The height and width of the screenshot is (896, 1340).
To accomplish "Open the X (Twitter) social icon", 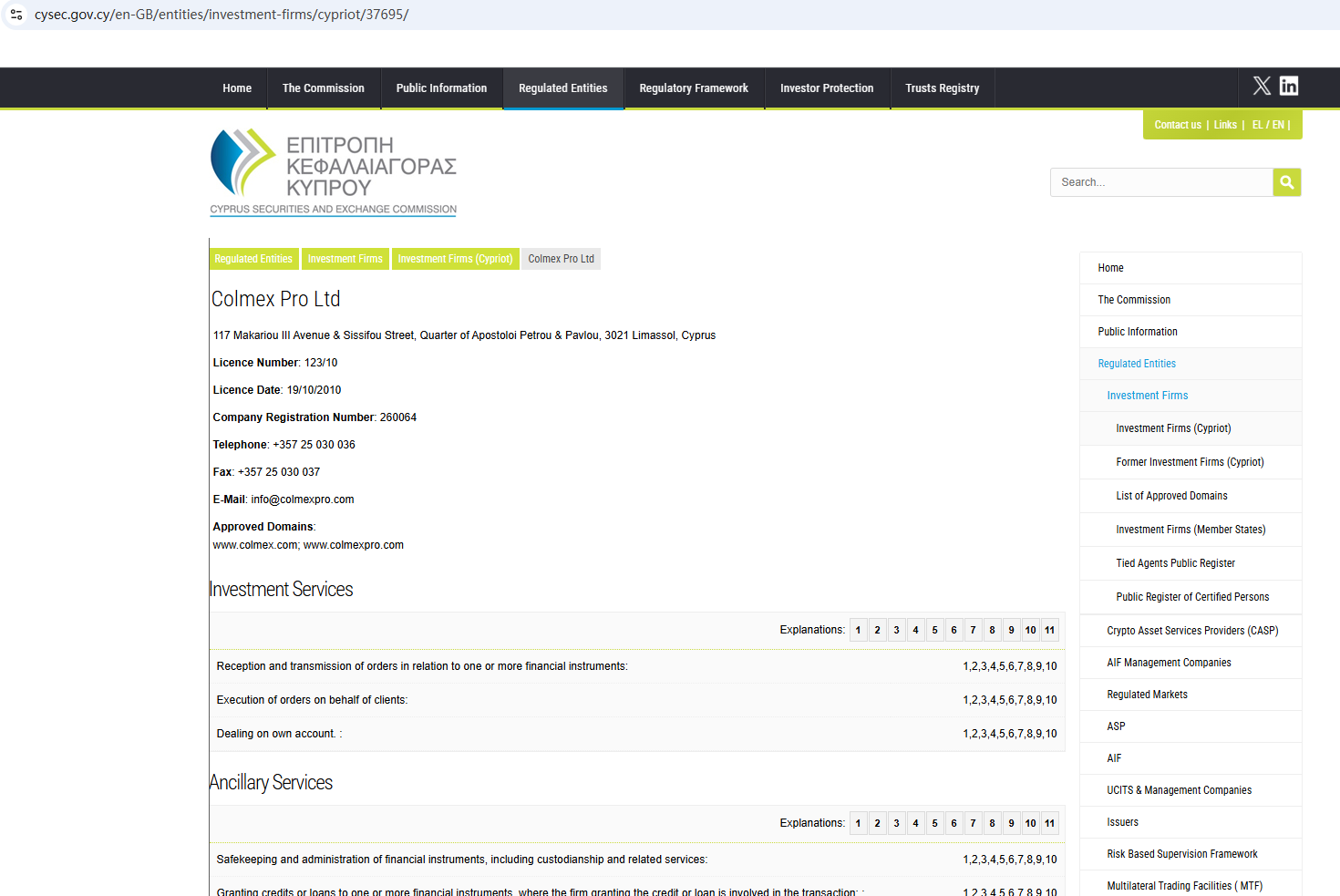I will coord(1262,86).
